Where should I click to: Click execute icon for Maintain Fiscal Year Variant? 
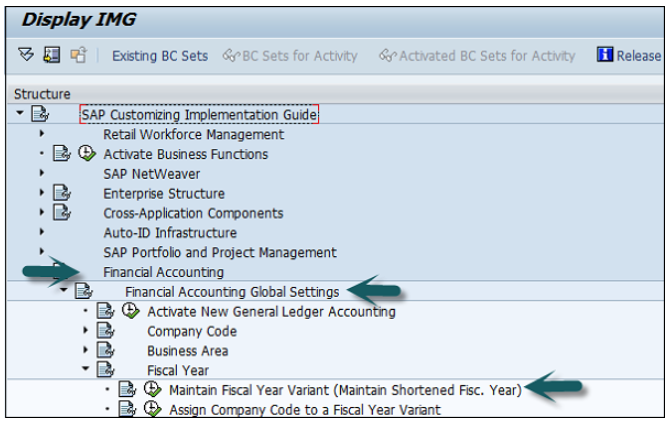pyautogui.click(x=151, y=390)
